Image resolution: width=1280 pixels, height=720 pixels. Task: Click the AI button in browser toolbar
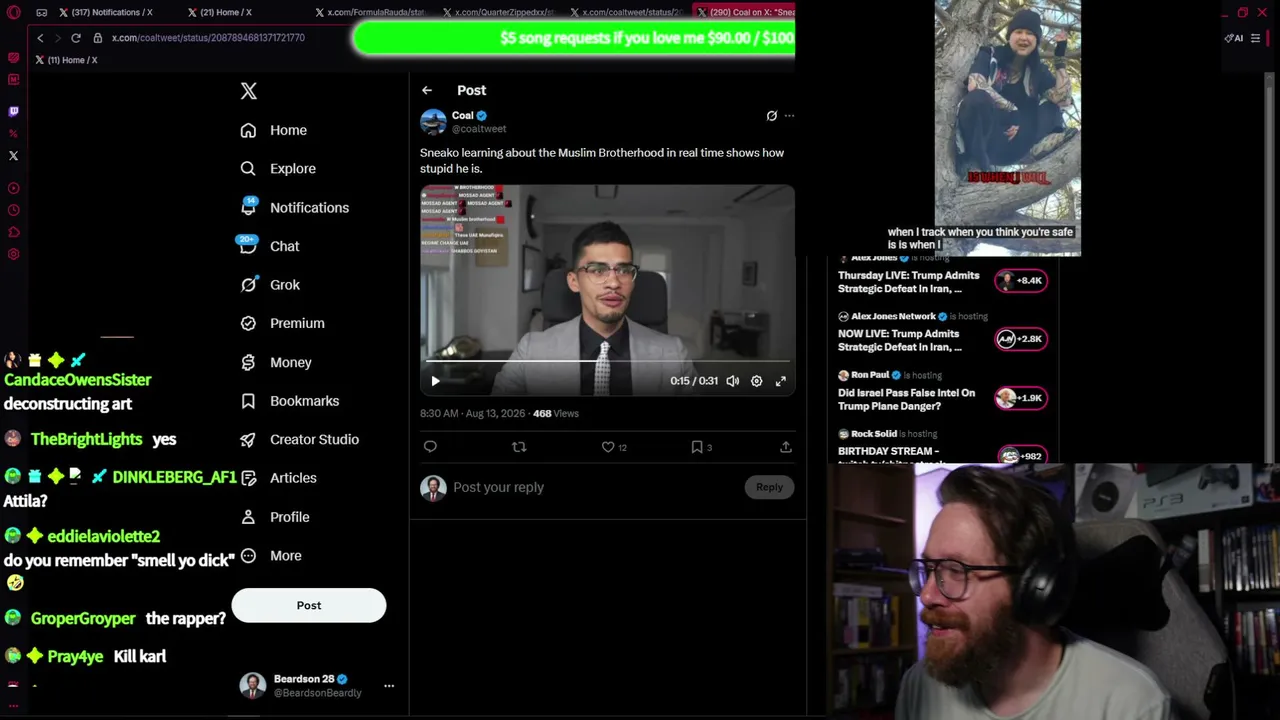pos(1234,38)
